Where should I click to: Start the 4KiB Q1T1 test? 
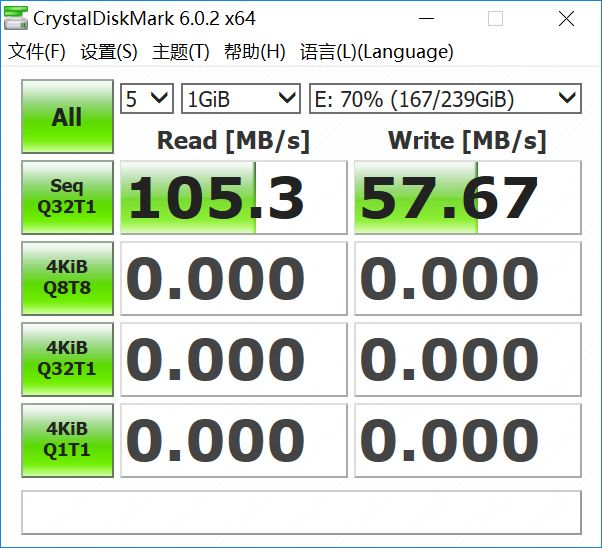[x=68, y=440]
